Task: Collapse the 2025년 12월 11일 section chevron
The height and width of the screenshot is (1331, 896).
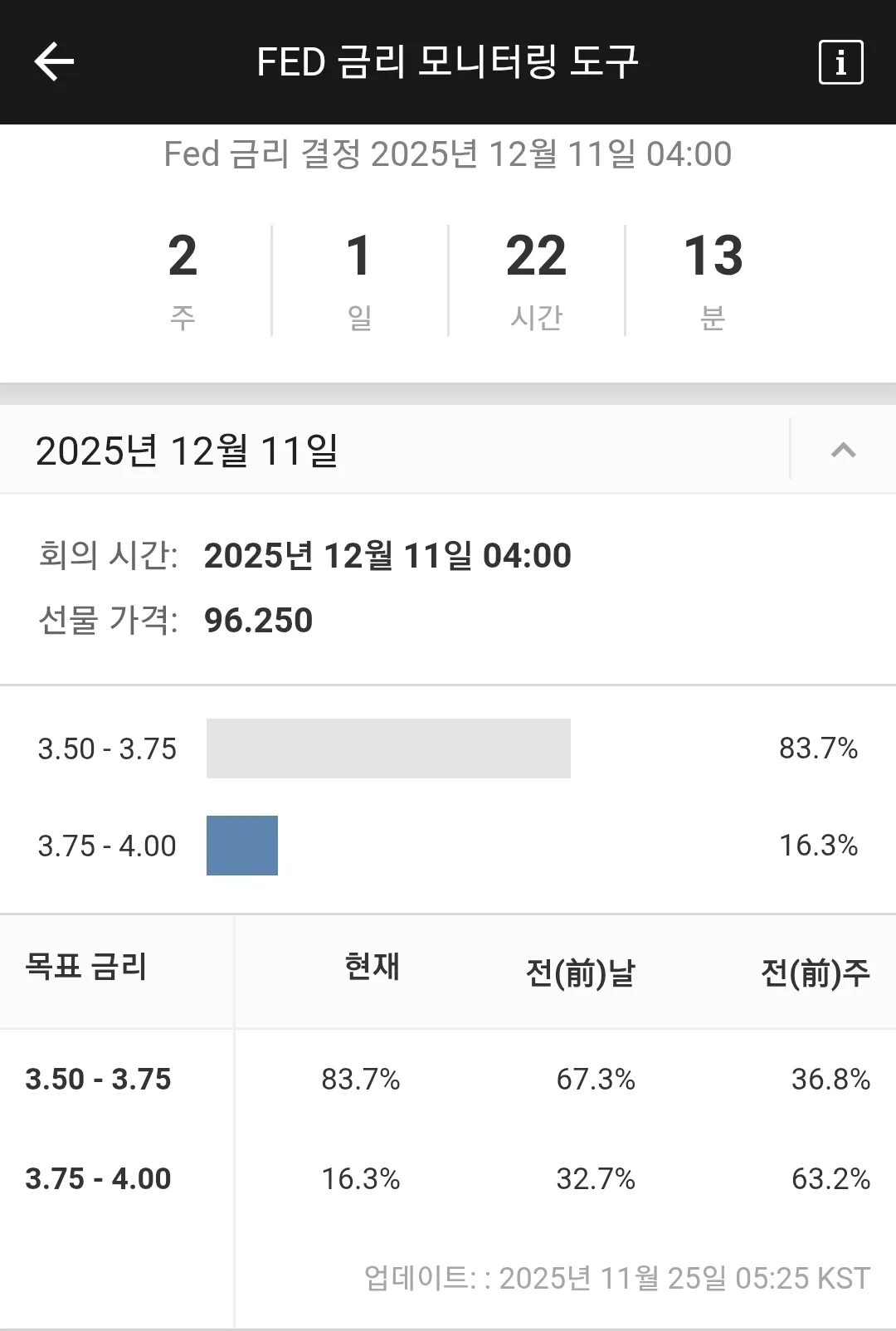Action: 843,450
